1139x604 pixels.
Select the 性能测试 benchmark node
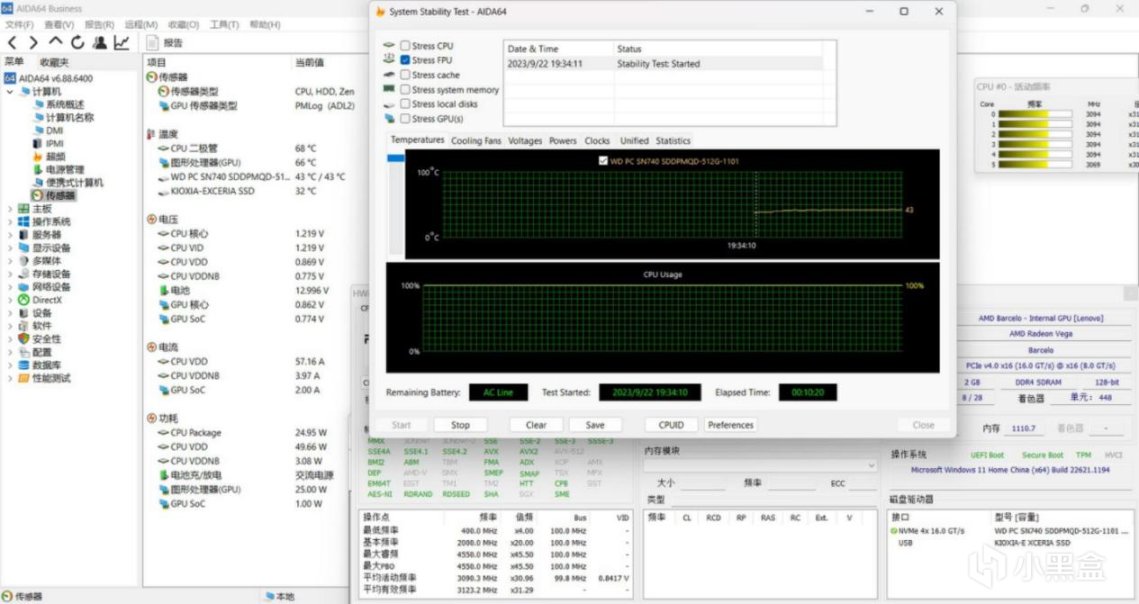[44, 378]
